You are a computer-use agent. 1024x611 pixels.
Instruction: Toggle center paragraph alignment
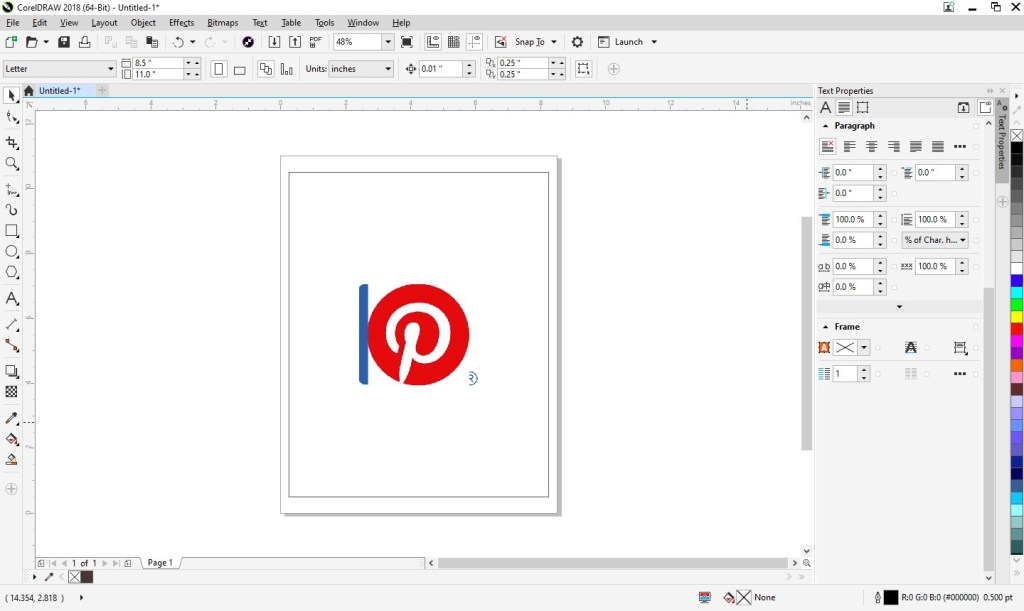point(871,147)
